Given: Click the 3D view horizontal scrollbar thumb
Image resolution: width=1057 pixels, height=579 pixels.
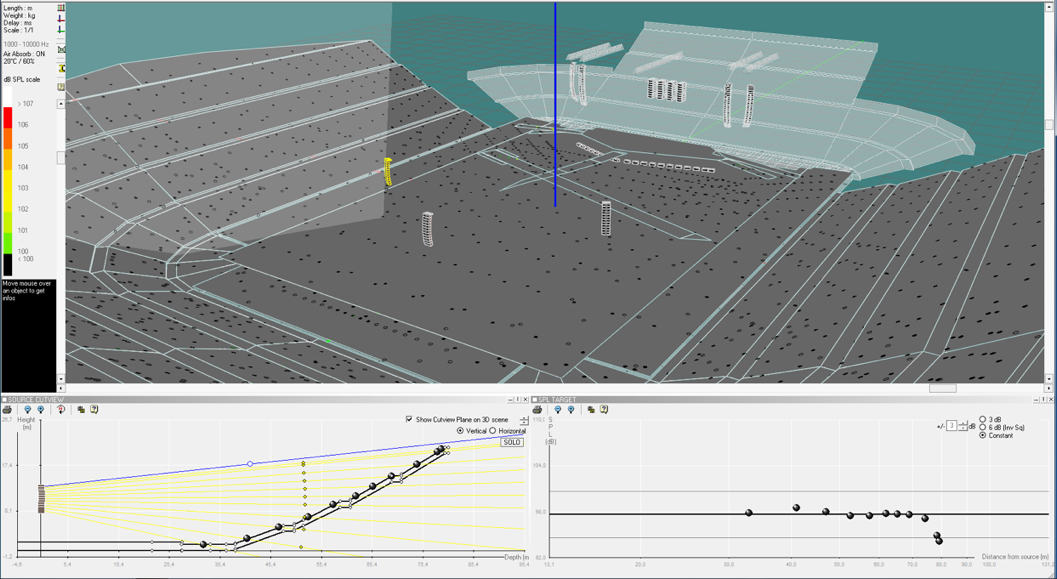Looking at the screenshot, I should [942, 388].
